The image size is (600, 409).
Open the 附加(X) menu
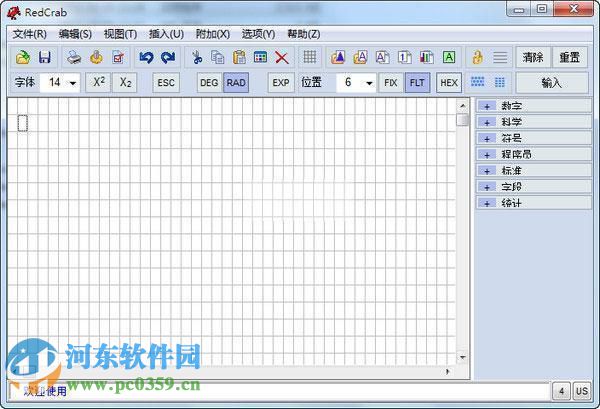click(x=212, y=34)
